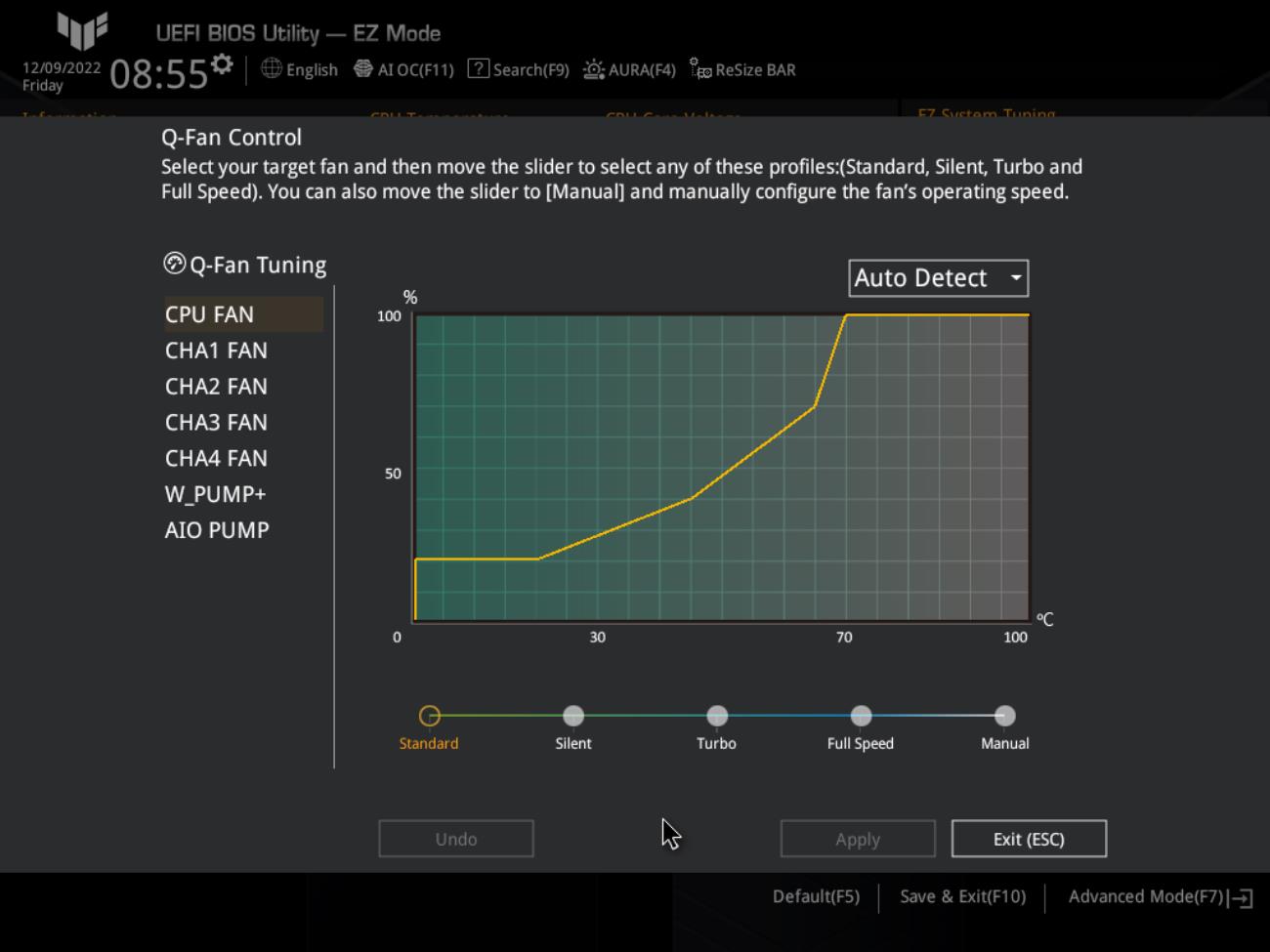Click the TUF logo at top
Screen dimensions: 1270x952
(x=83, y=31)
